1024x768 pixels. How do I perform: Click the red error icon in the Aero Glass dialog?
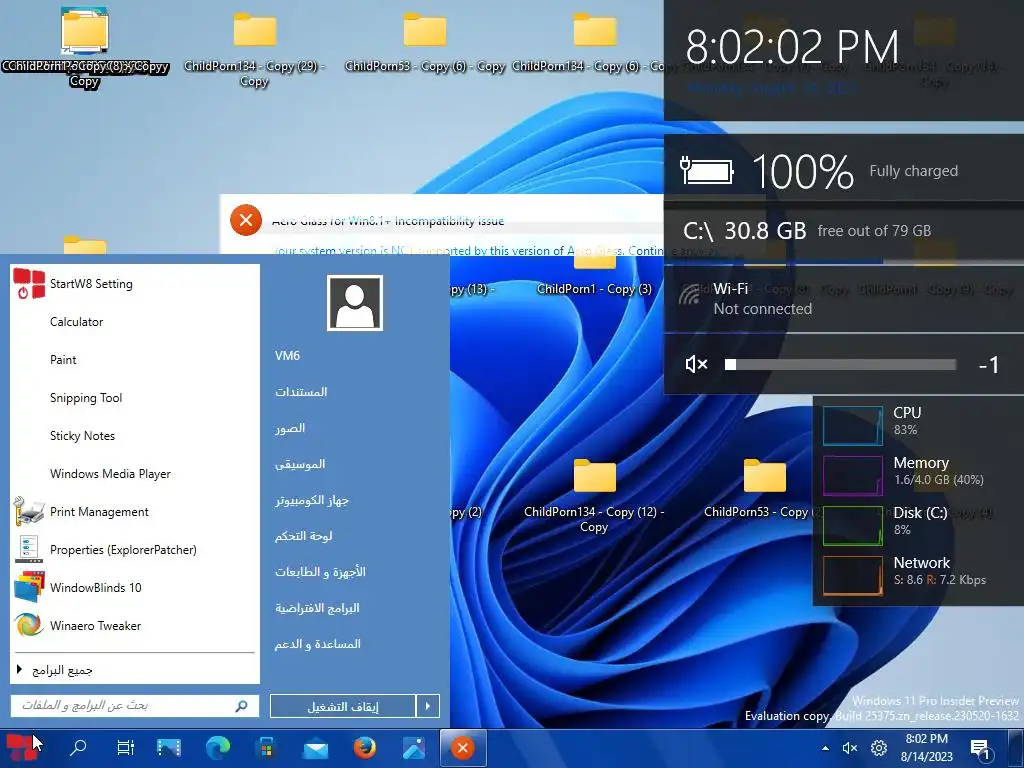coord(246,221)
